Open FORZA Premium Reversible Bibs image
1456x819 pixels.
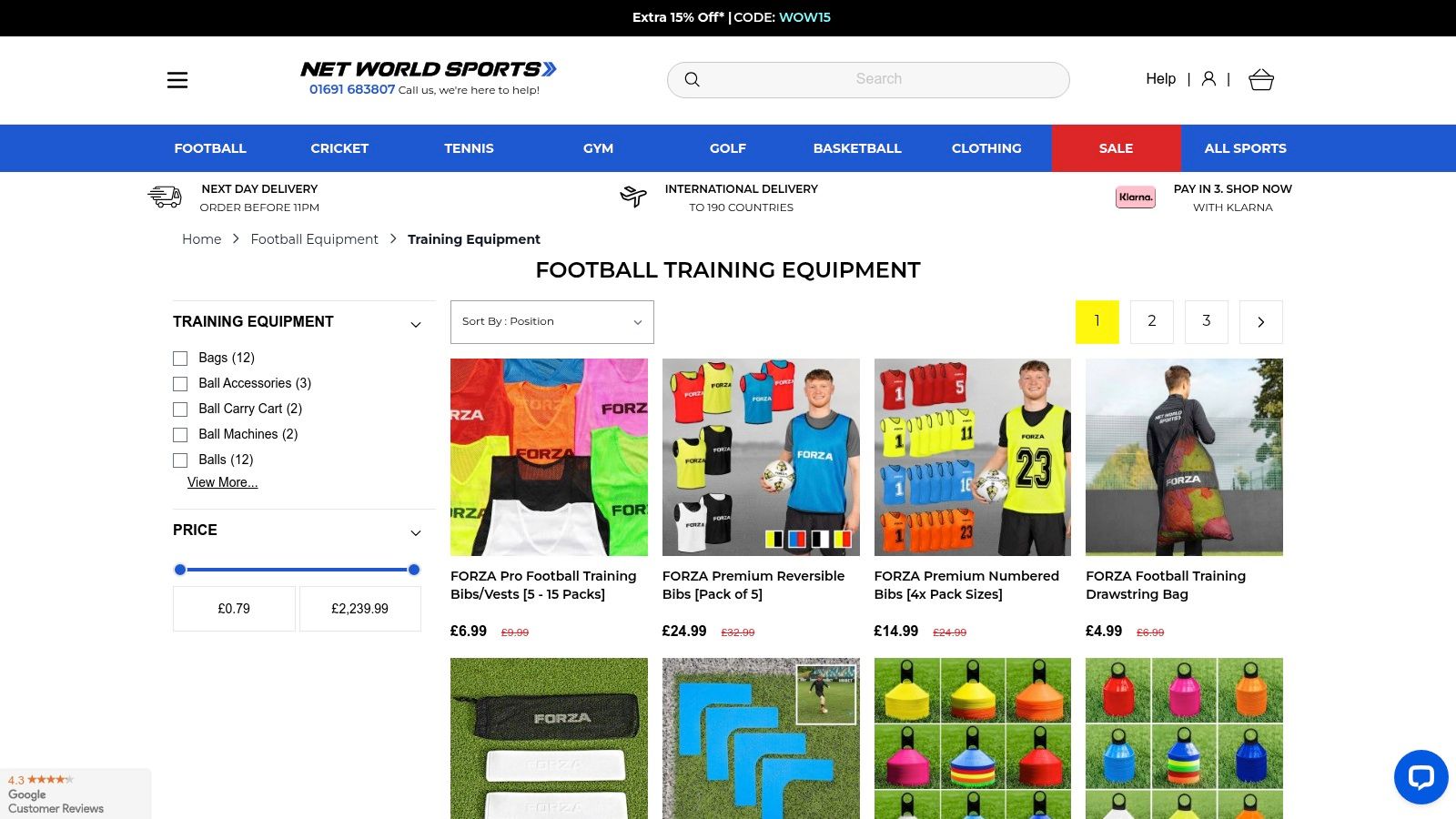point(761,457)
